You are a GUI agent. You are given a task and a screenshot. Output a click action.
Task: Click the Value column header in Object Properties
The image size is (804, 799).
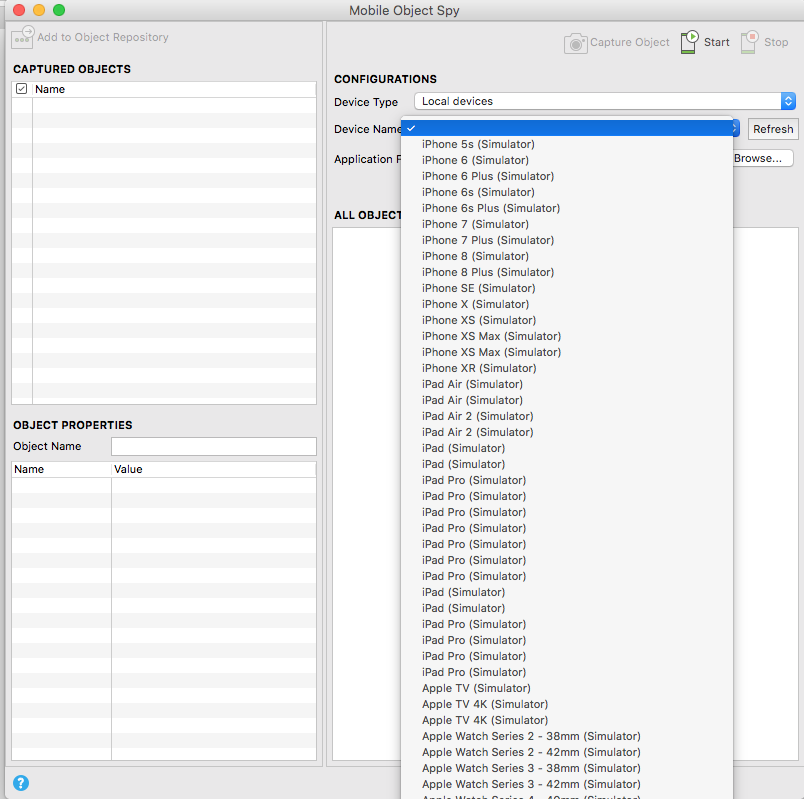[x=213, y=469]
